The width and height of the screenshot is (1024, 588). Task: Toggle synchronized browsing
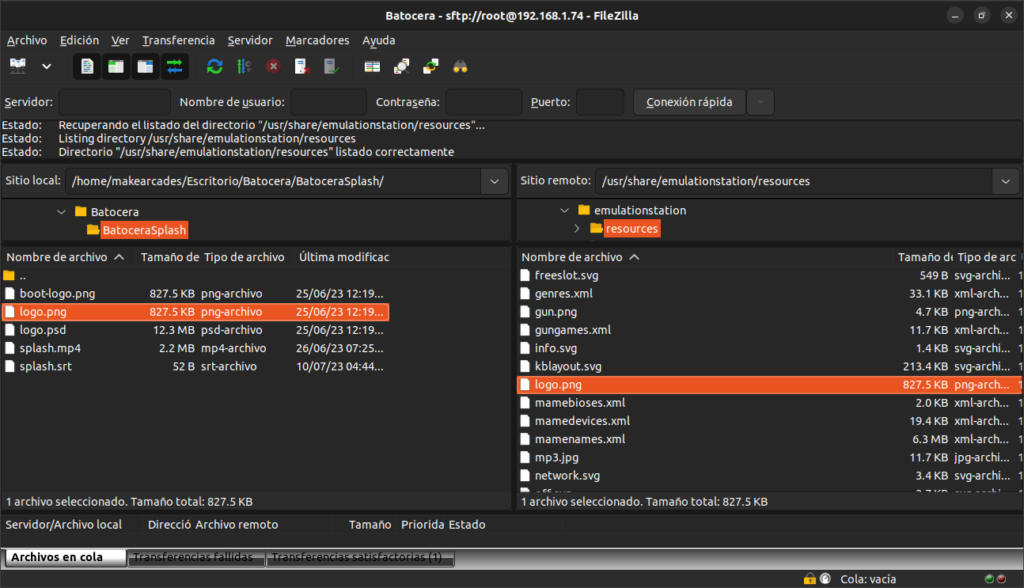(x=431, y=66)
